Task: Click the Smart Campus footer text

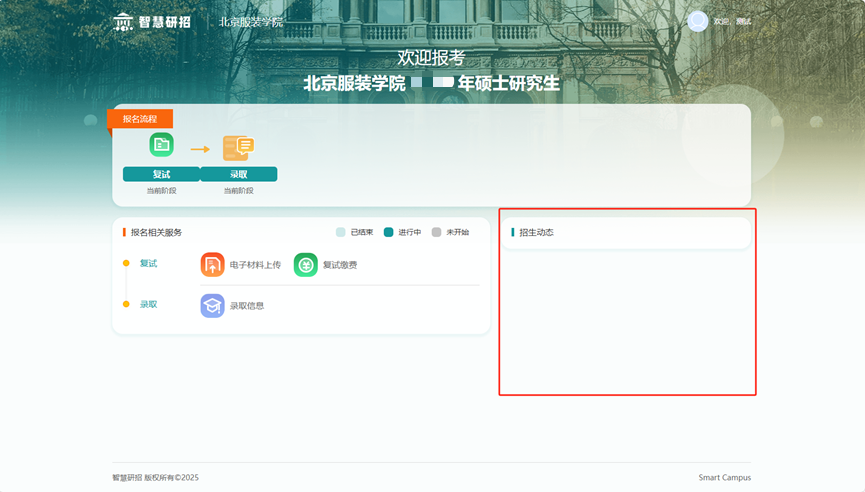Action: click(724, 478)
